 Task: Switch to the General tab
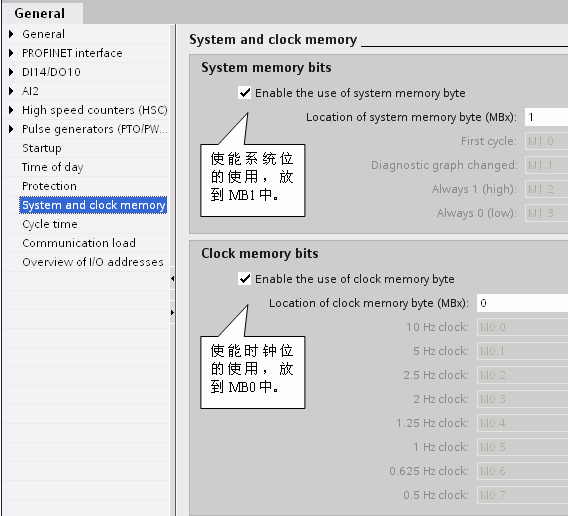click(x=40, y=13)
